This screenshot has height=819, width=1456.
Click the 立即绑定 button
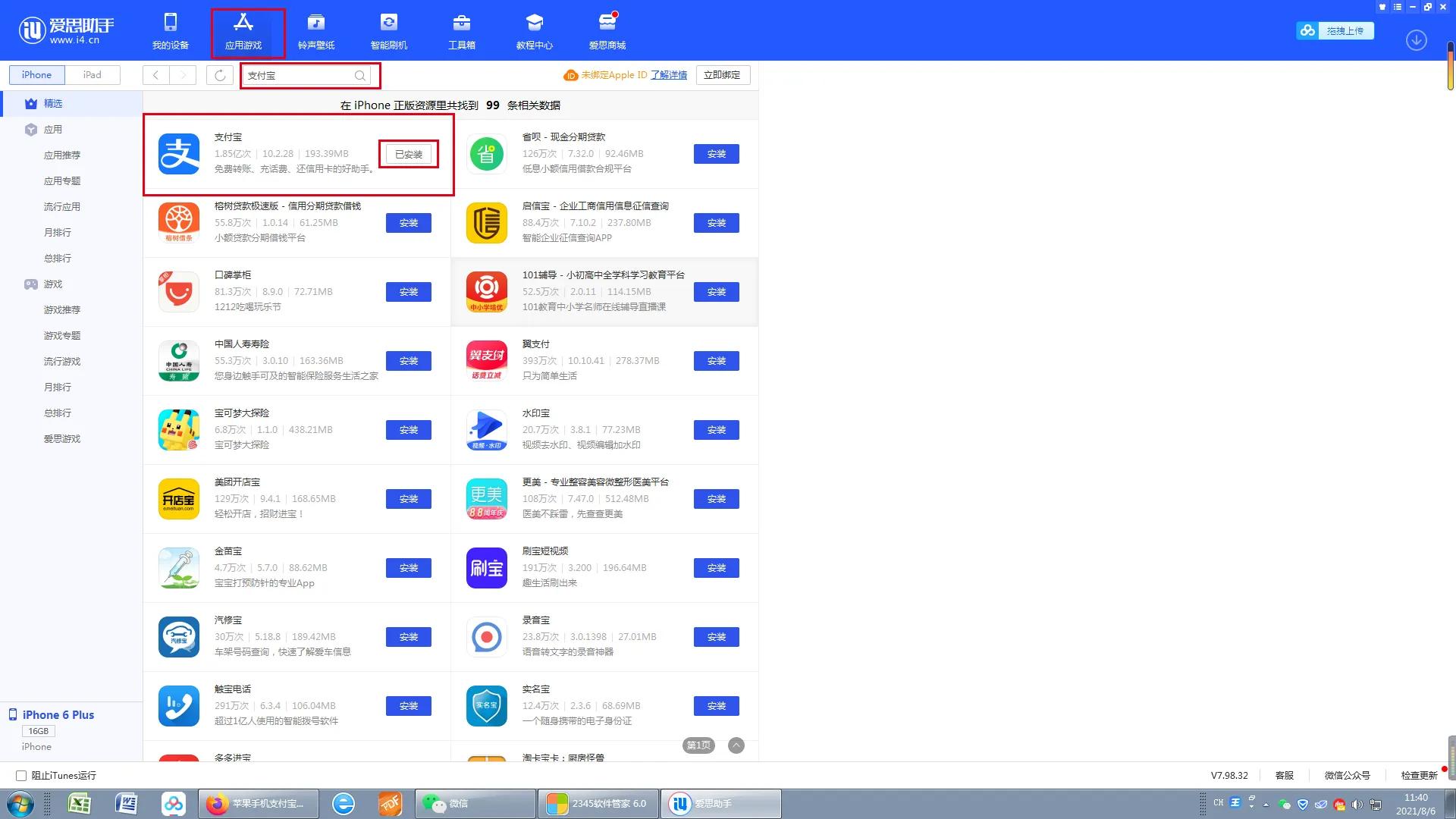(x=722, y=75)
